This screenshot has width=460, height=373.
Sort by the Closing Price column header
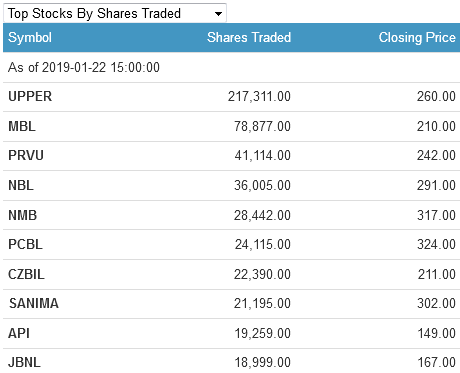coord(417,37)
